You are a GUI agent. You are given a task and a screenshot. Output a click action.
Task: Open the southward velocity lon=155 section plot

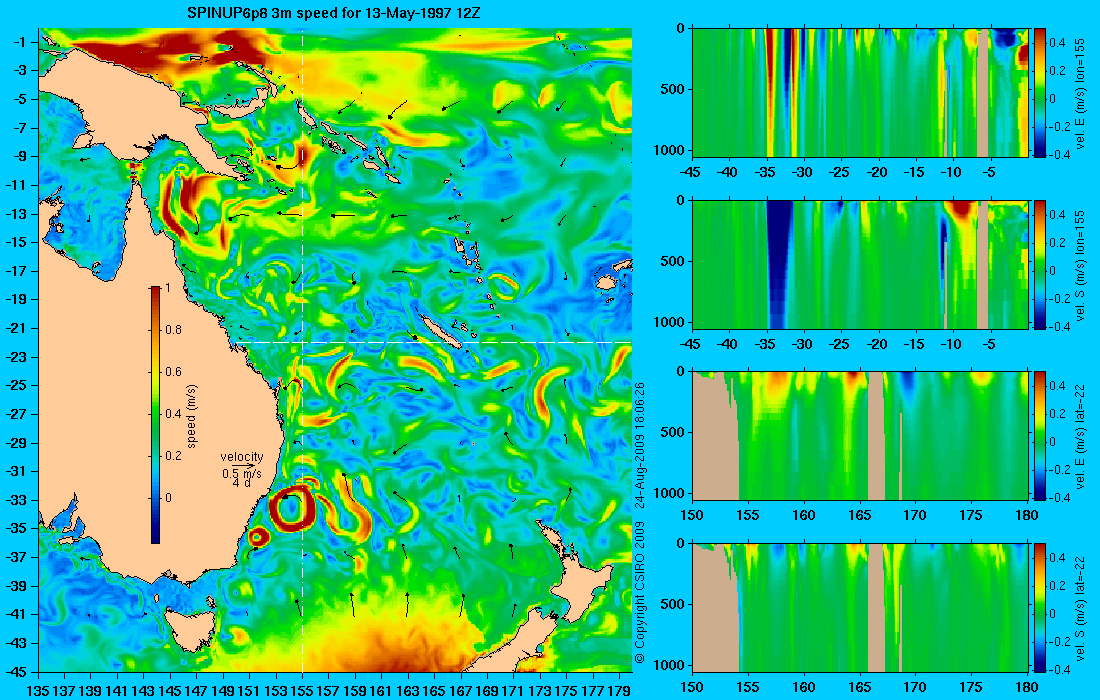coord(860,264)
